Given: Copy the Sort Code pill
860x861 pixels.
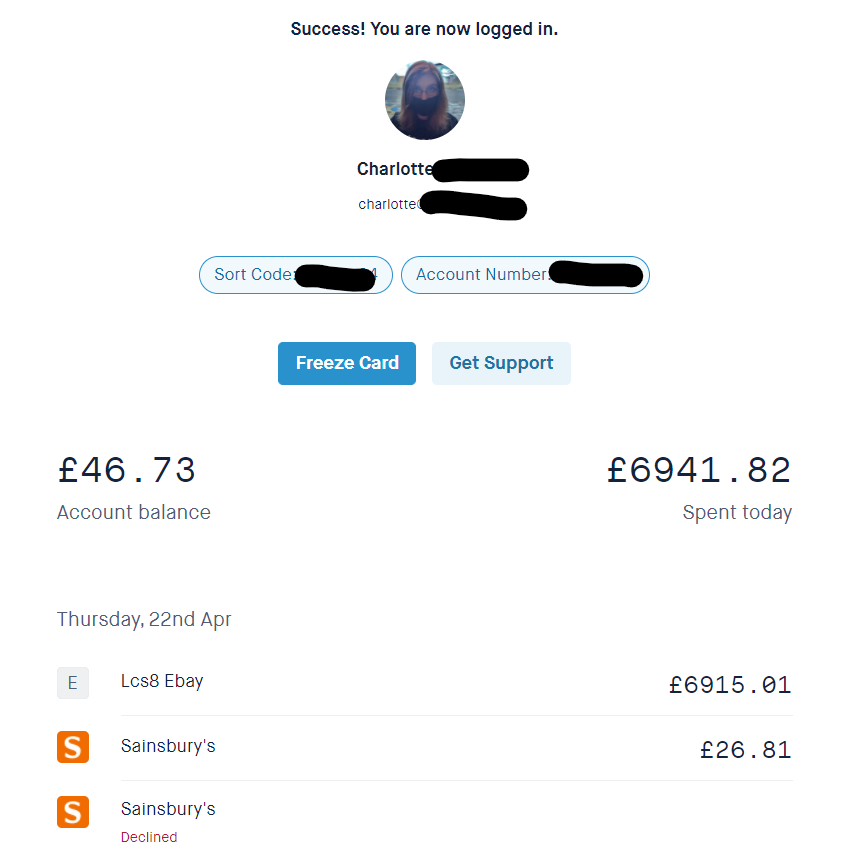Looking at the screenshot, I should [x=296, y=275].
